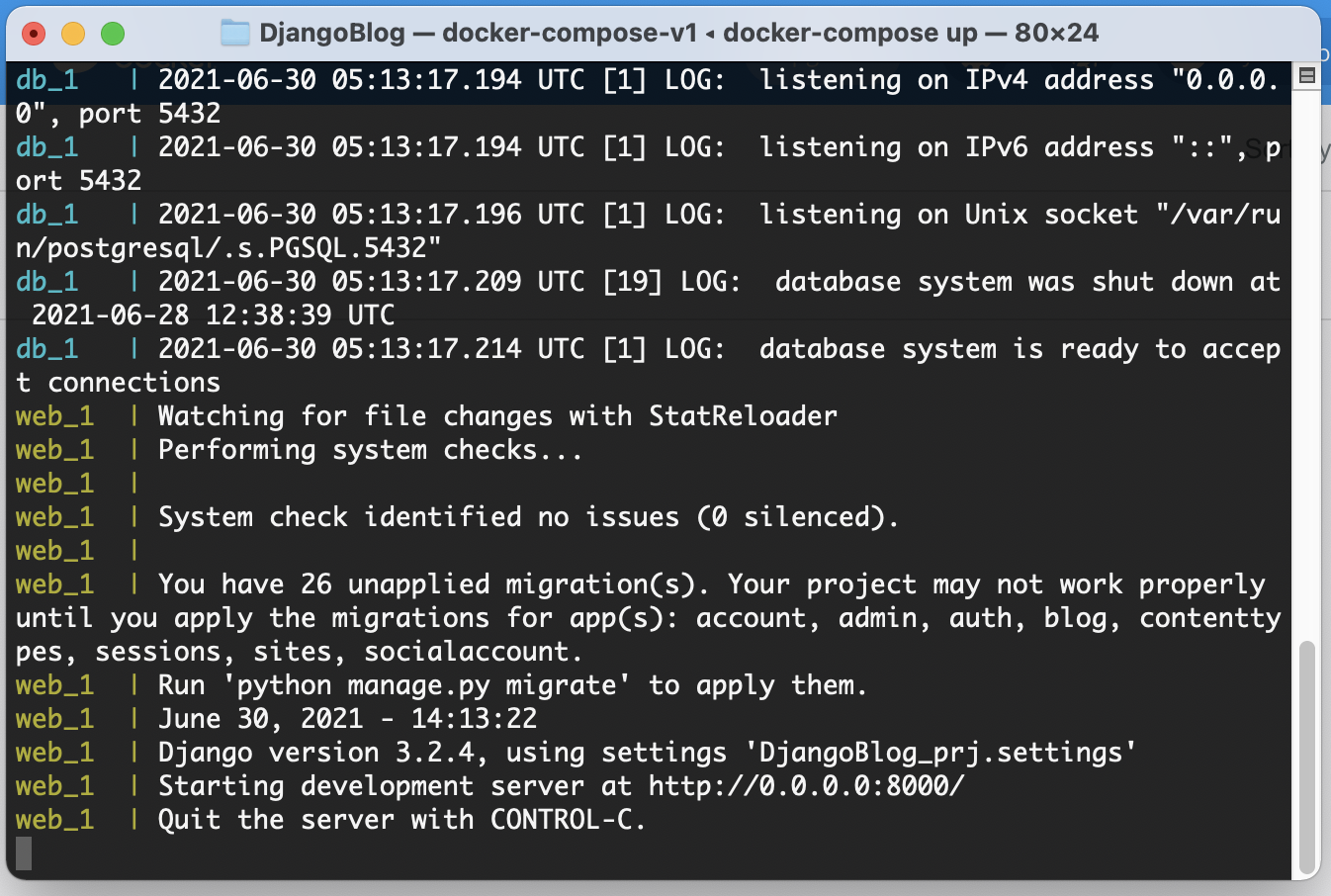Click 'Watching for file changes with StatReloader'
The width and height of the screenshot is (1331, 896).
point(497,416)
